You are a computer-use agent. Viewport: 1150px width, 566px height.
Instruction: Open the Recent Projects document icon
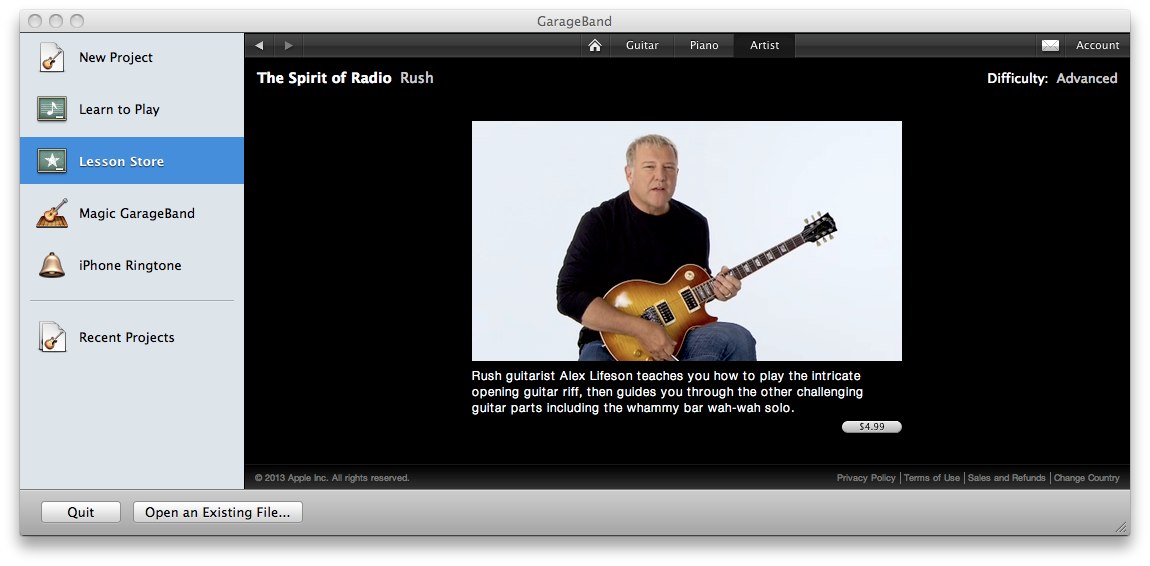(52, 337)
